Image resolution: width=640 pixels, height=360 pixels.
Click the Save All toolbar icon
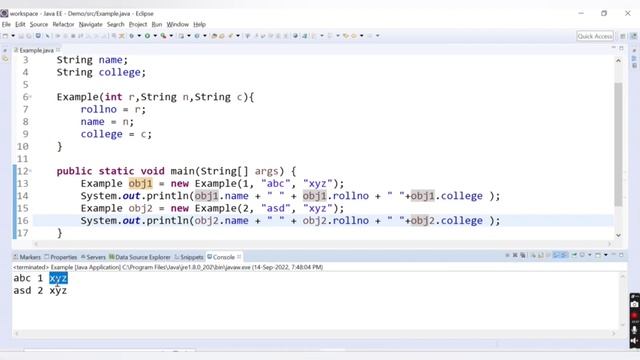pos(29,36)
